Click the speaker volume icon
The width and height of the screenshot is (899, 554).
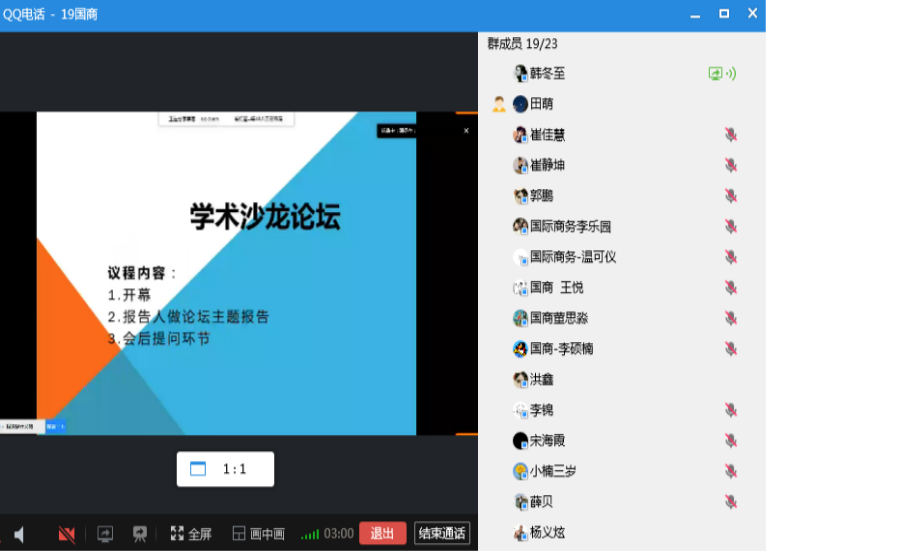[19, 534]
